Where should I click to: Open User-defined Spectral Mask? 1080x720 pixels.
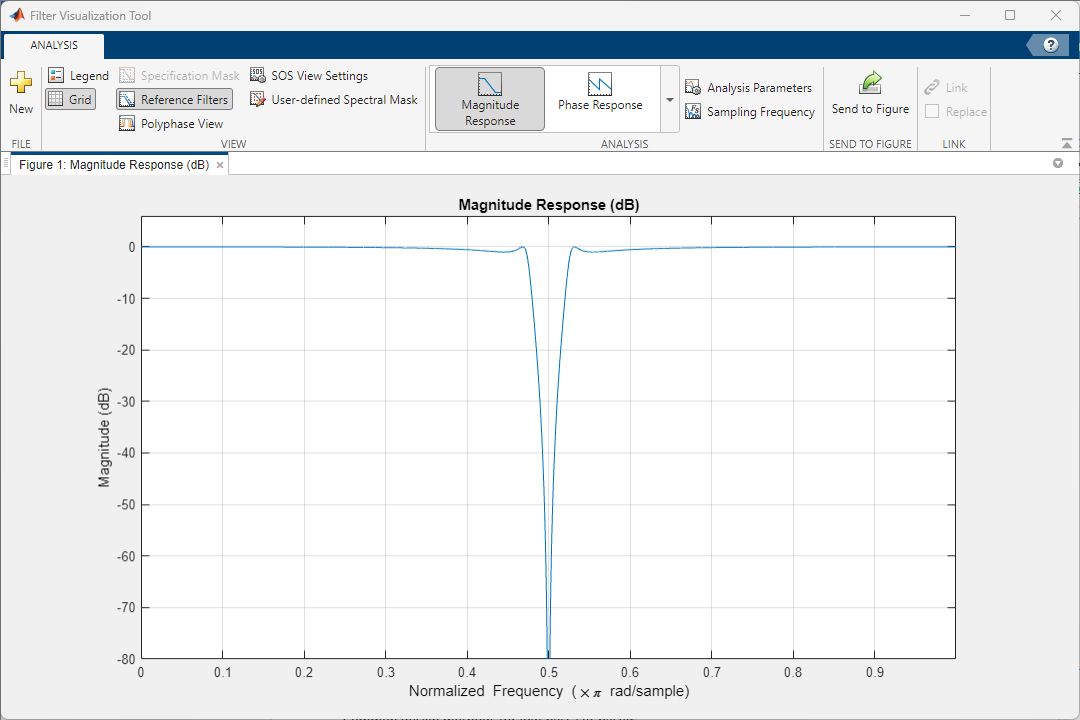pos(333,100)
